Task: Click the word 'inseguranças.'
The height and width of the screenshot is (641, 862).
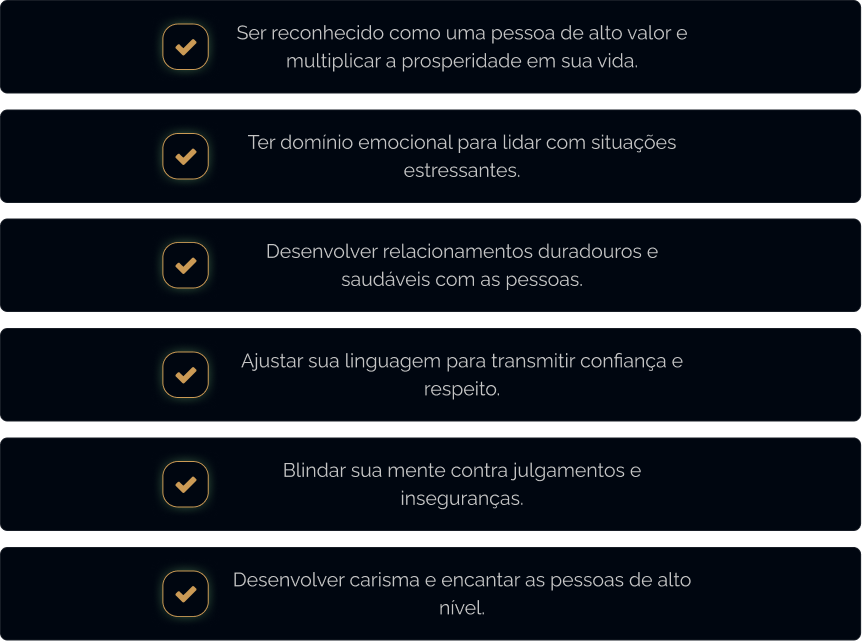Action: click(x=461, y=498)
